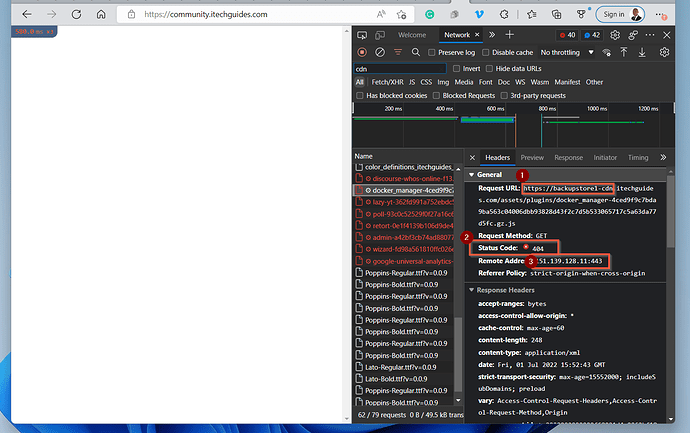Open the browser home page icon
This screenshot has height=433, width=690.
point(101,15)
